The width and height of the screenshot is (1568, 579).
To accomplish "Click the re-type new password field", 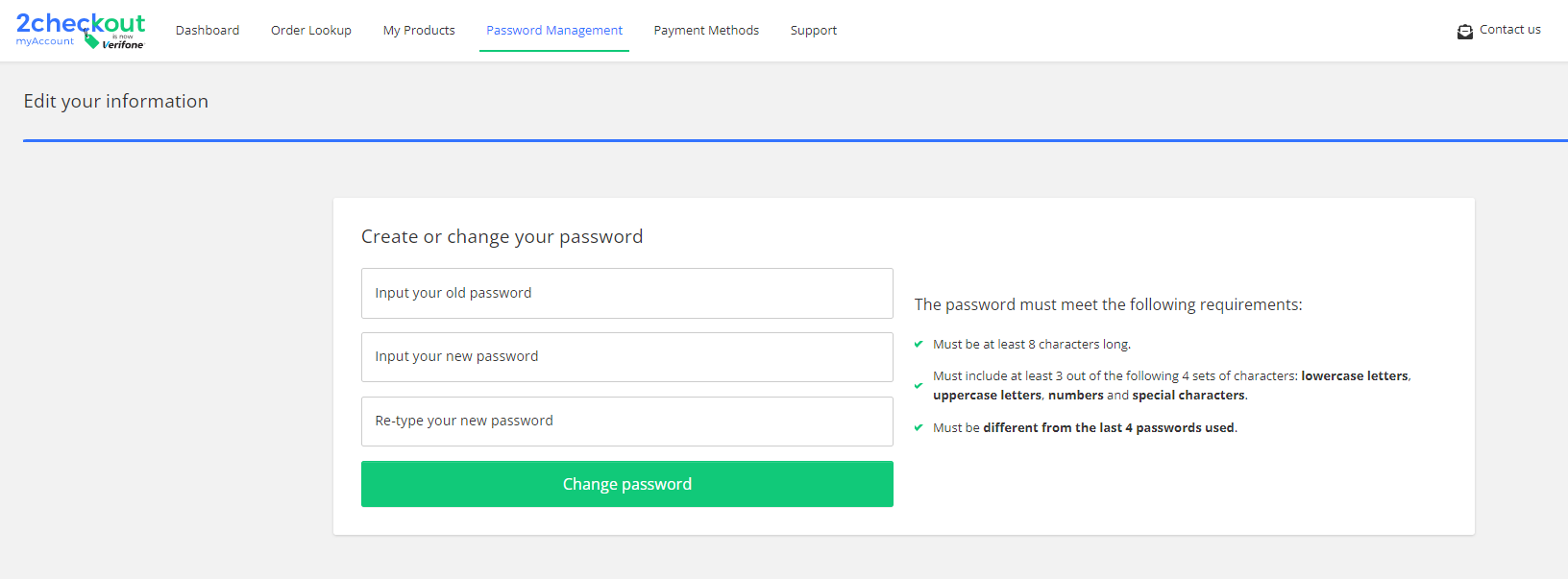I will 626,421.
